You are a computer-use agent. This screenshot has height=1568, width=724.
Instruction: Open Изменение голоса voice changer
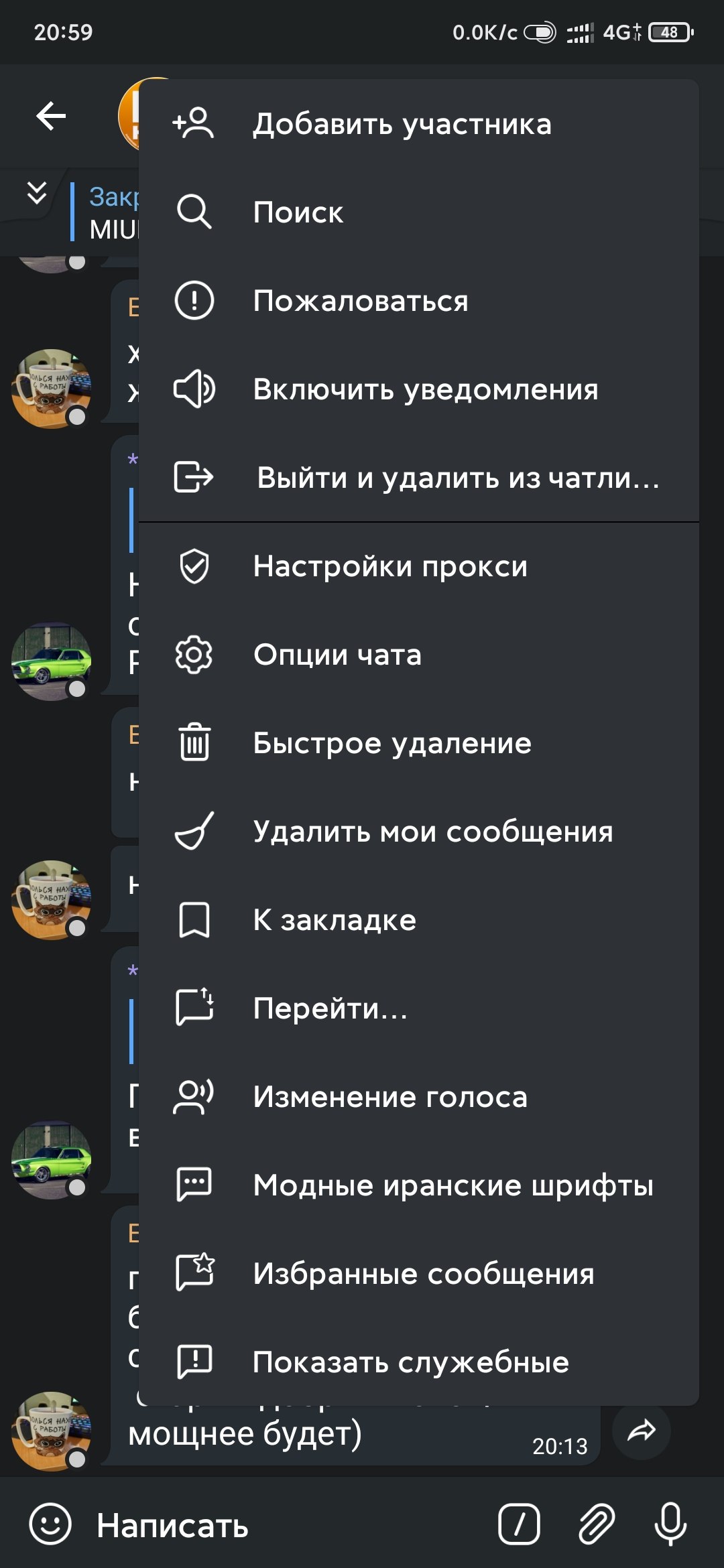419,1097
